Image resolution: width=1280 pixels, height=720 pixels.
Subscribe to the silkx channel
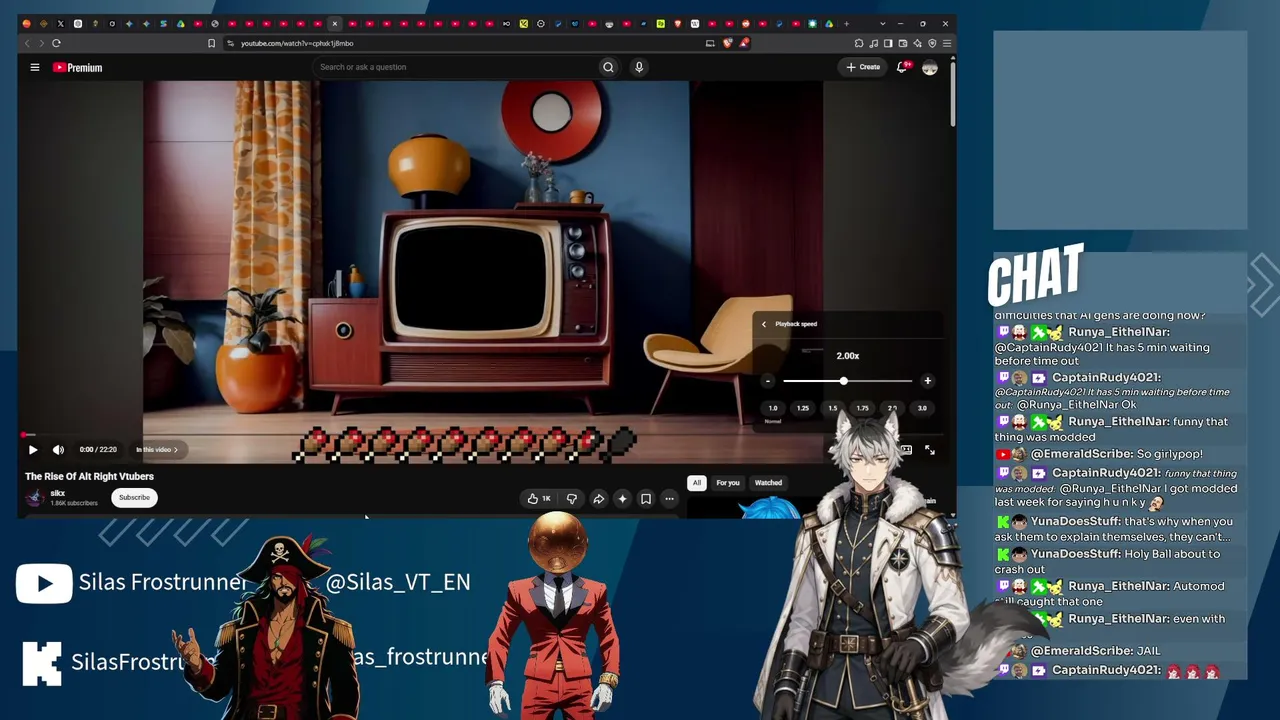tap(134, 497)
